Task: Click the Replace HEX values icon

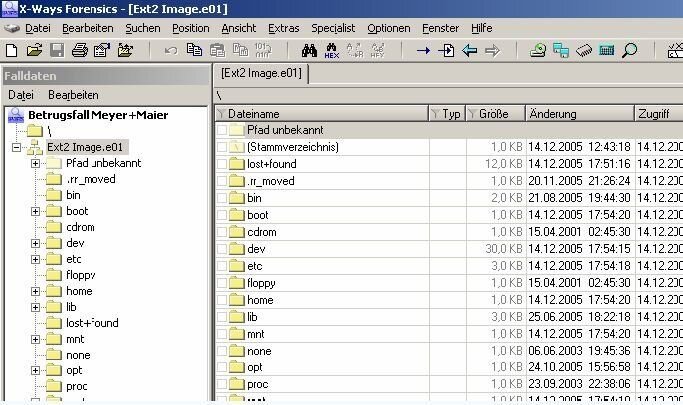Action: [x=377, y=51]
